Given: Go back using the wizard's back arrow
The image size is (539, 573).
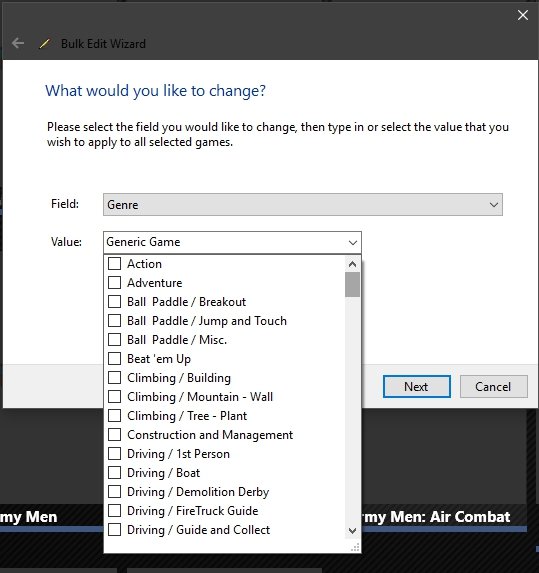Looking at the screenshot, I should click(x=18, y=43).
